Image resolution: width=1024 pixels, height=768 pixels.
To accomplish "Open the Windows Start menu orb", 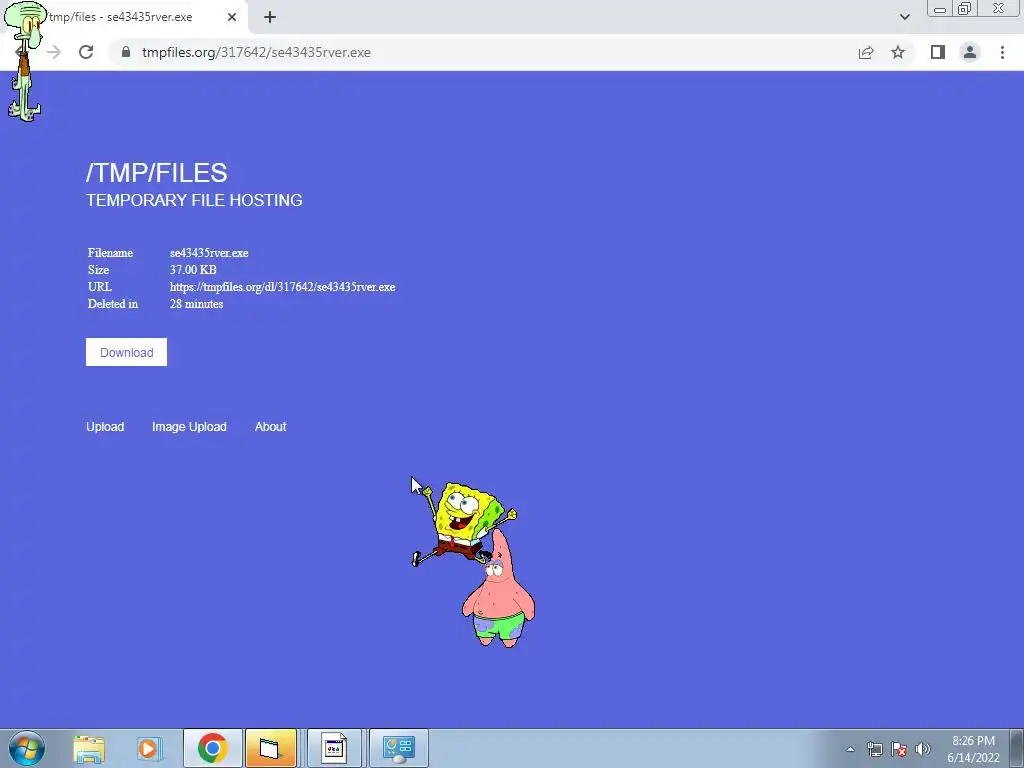I will point(27,748).
